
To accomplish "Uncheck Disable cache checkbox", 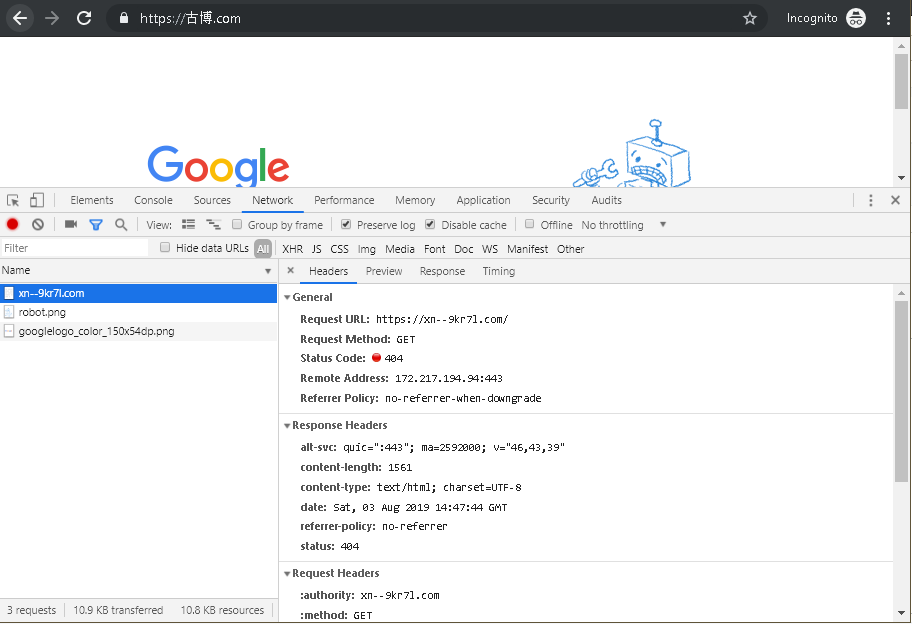I will (430, 224).
